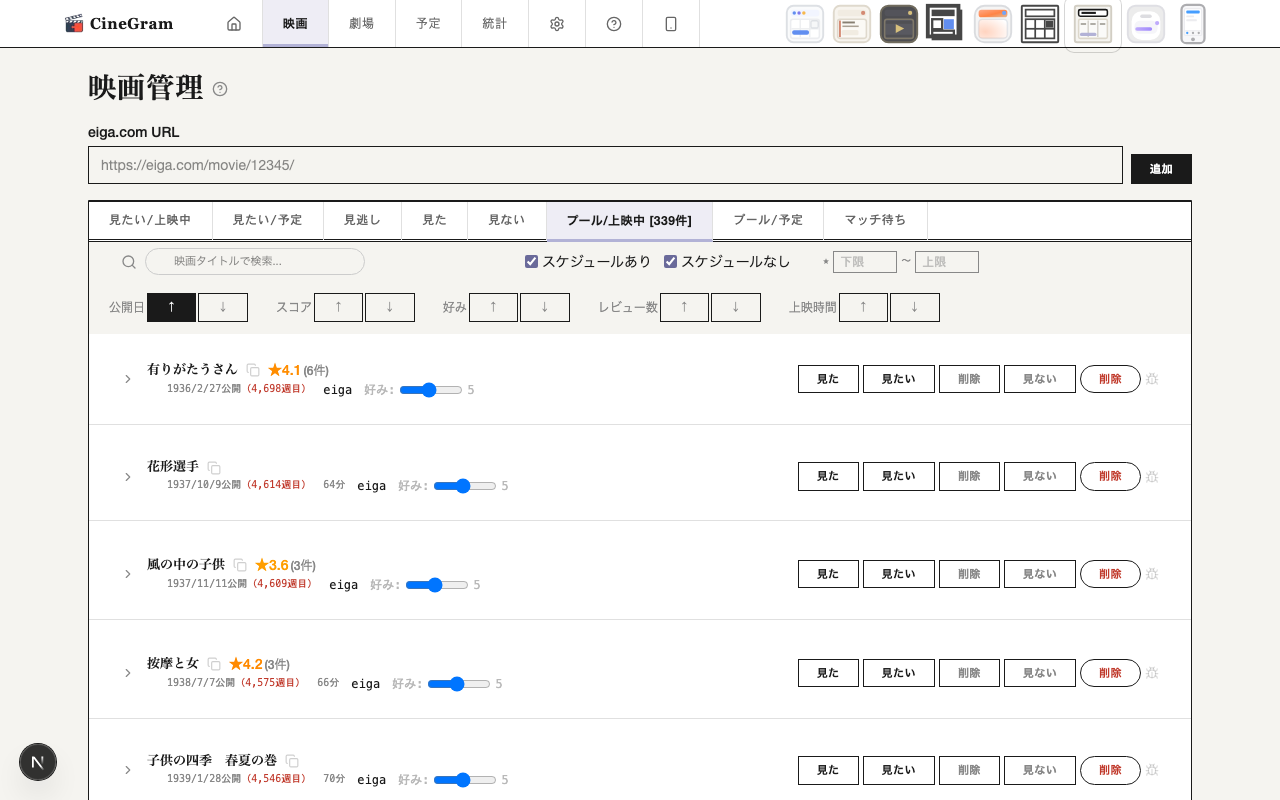
Task: Uncheck the スケジュールあり checkbox
Action: [531, 260]
